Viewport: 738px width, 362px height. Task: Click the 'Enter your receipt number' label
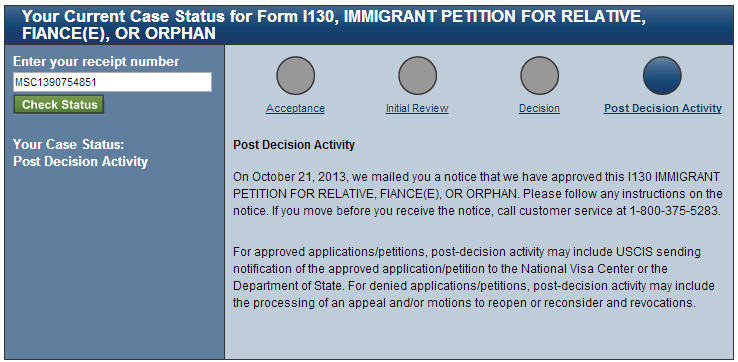(x=96, y=62)
